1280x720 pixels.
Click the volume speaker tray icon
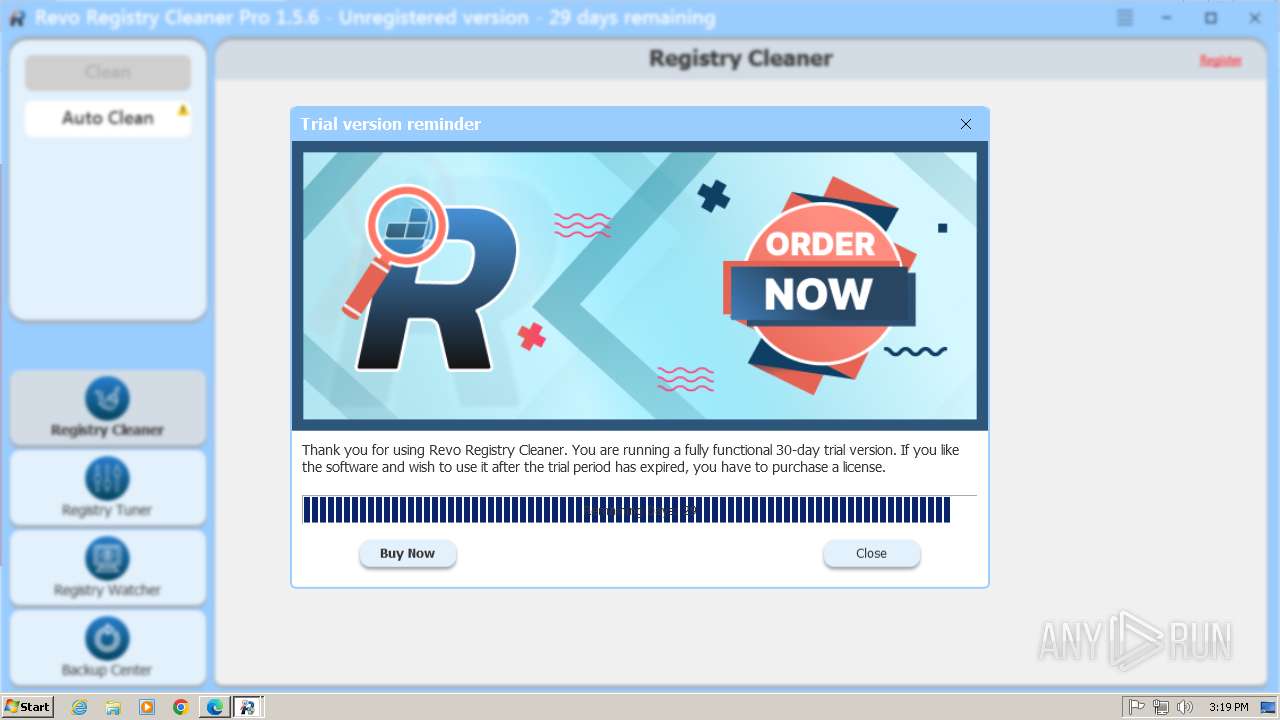point(1185,707)
